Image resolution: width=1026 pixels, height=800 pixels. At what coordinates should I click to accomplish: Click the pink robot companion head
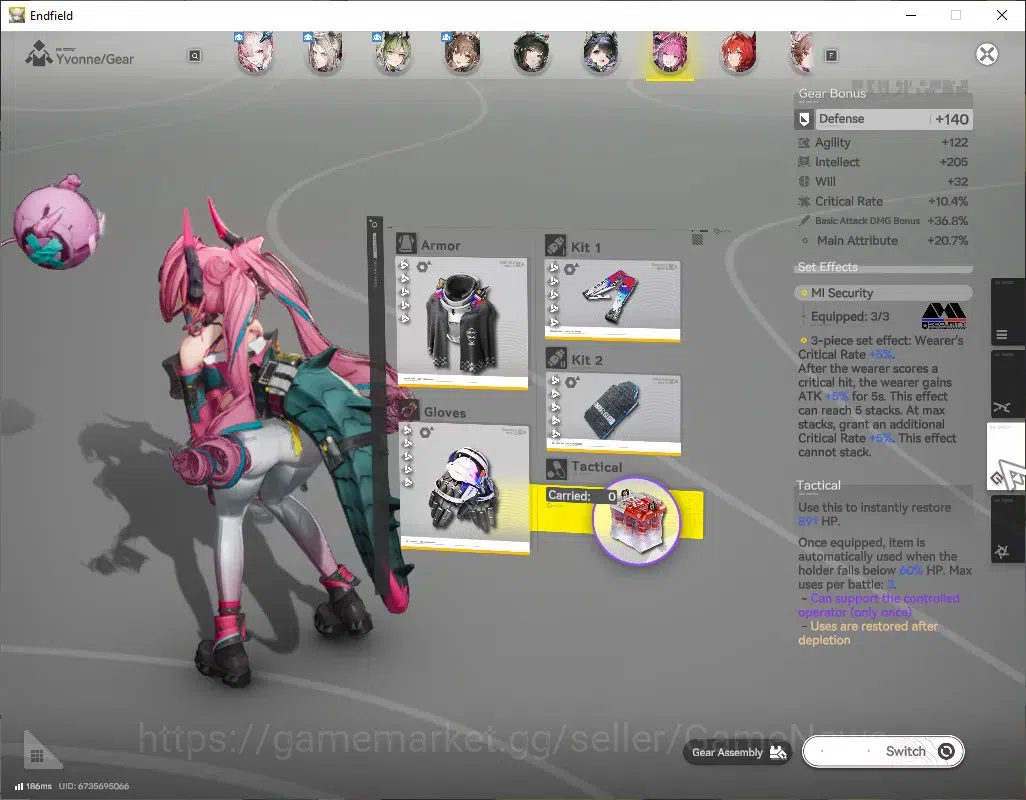coord(58,223)
